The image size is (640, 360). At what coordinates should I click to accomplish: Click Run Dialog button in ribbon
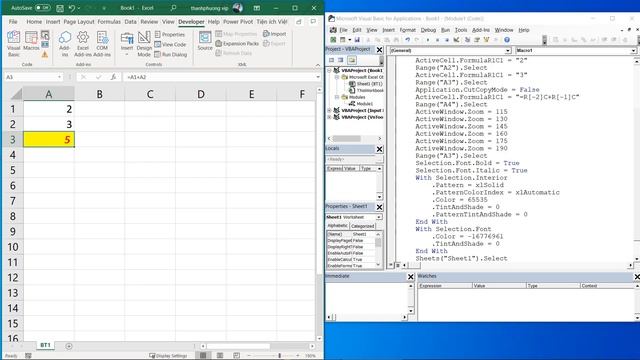click(x=171, y=54)
